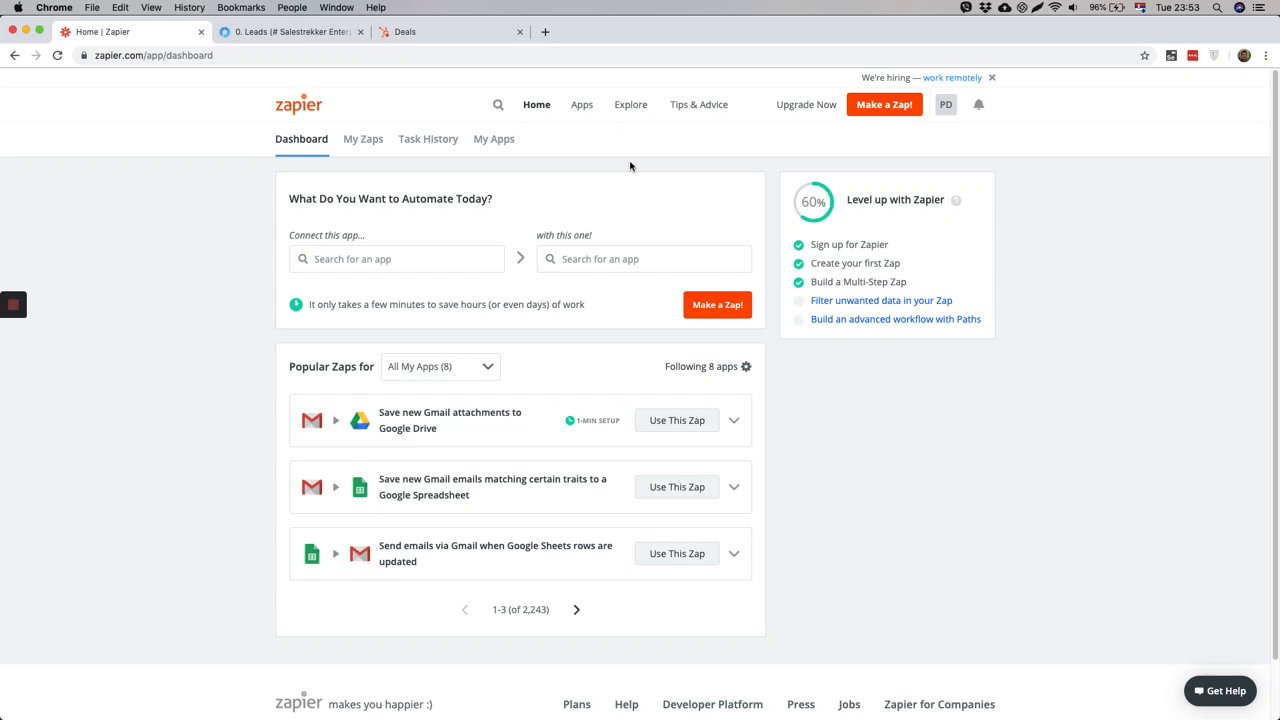Click Google Sheets icon in Send emails Zap
Viewport: 1280px width, 720px height.
pyautogui.click(x=312, y=554)
